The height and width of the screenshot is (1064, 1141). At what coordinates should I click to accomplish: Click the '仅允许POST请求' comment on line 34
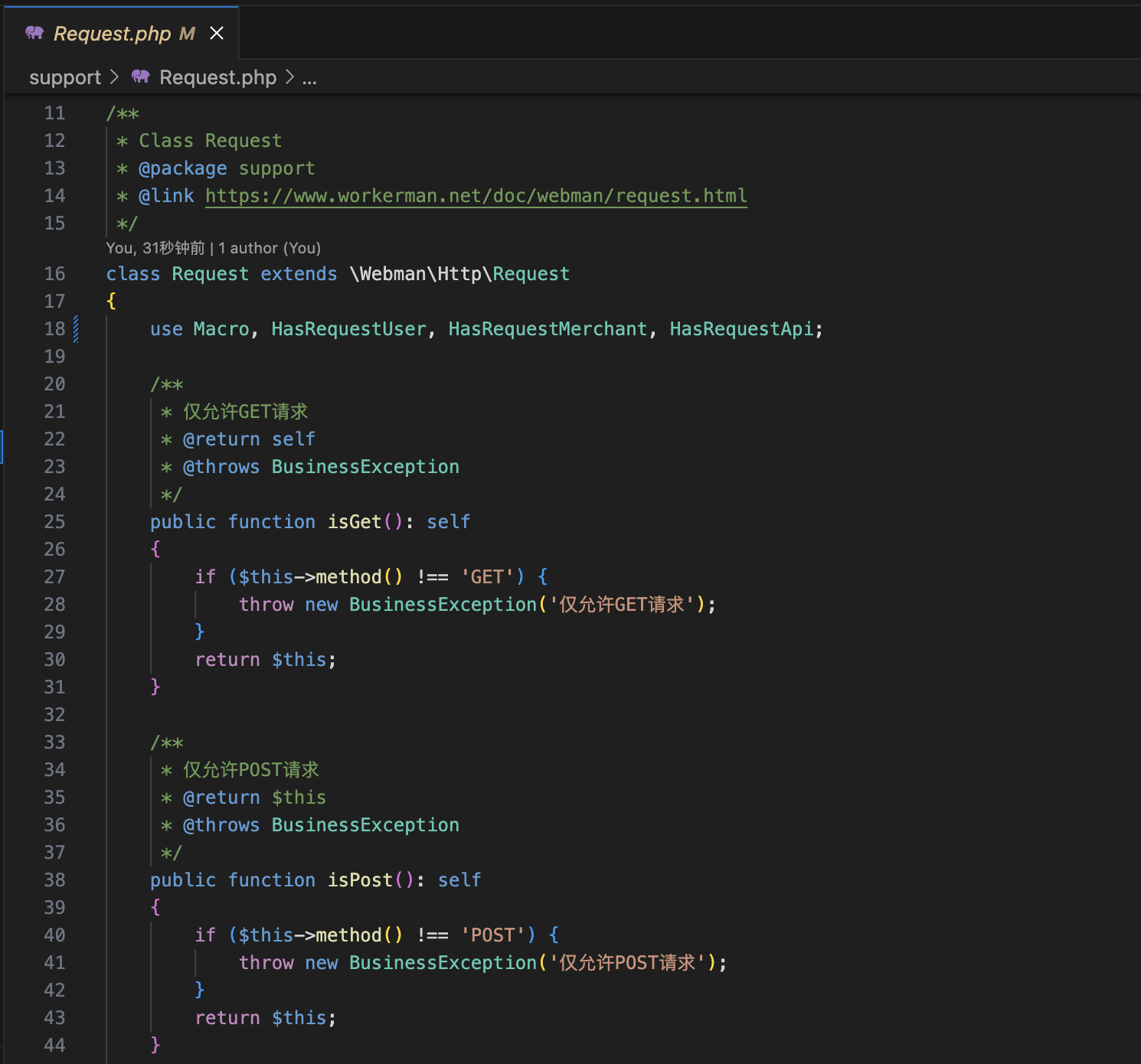[250, 770]
